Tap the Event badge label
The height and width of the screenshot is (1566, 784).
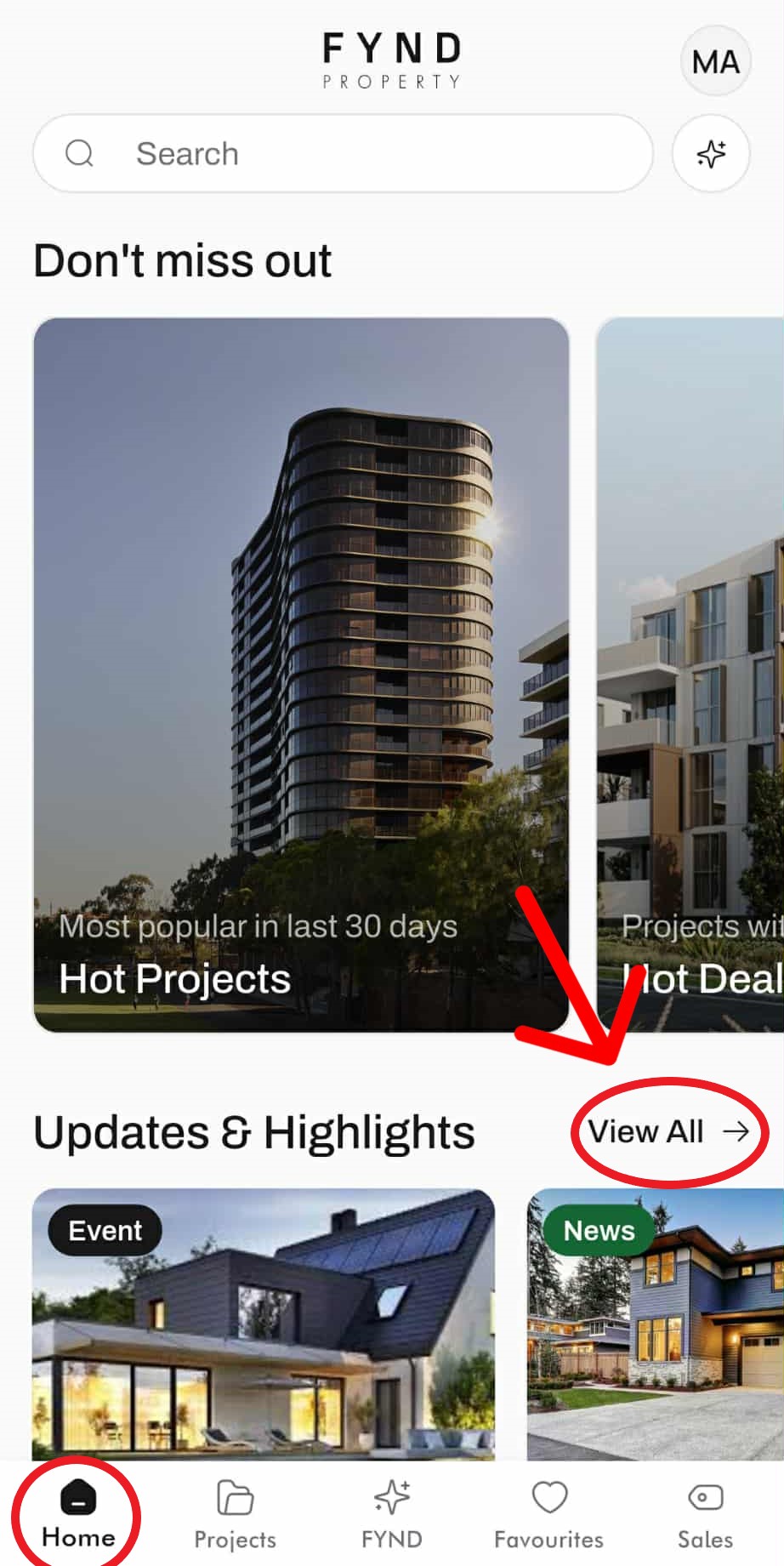point(105,1230)
